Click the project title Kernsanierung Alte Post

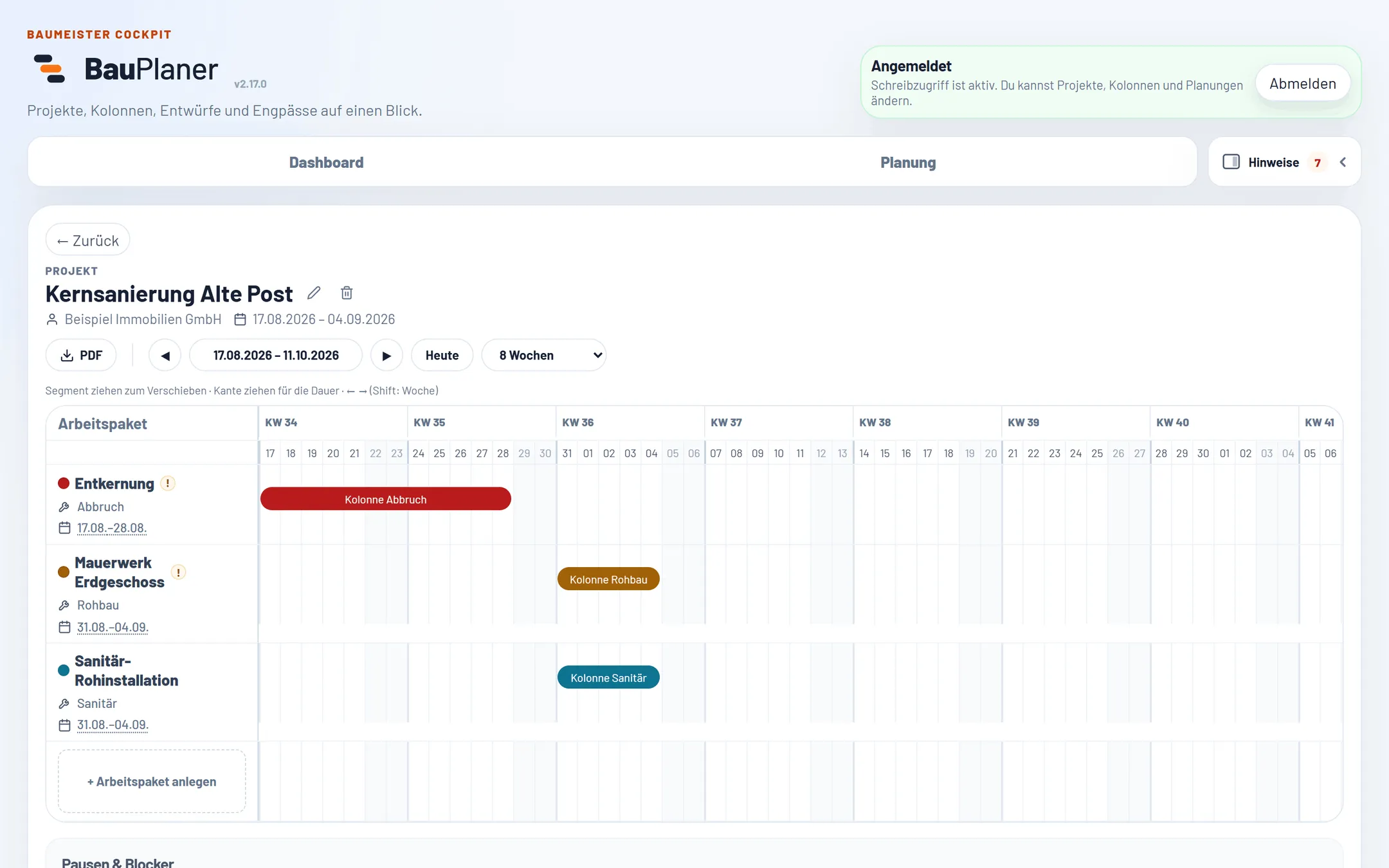tap(169, 294)
